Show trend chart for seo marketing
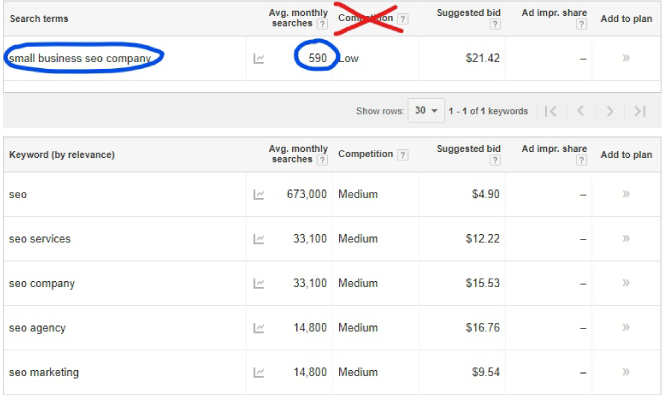Screen dimensions: 666x395 point(259,372)
